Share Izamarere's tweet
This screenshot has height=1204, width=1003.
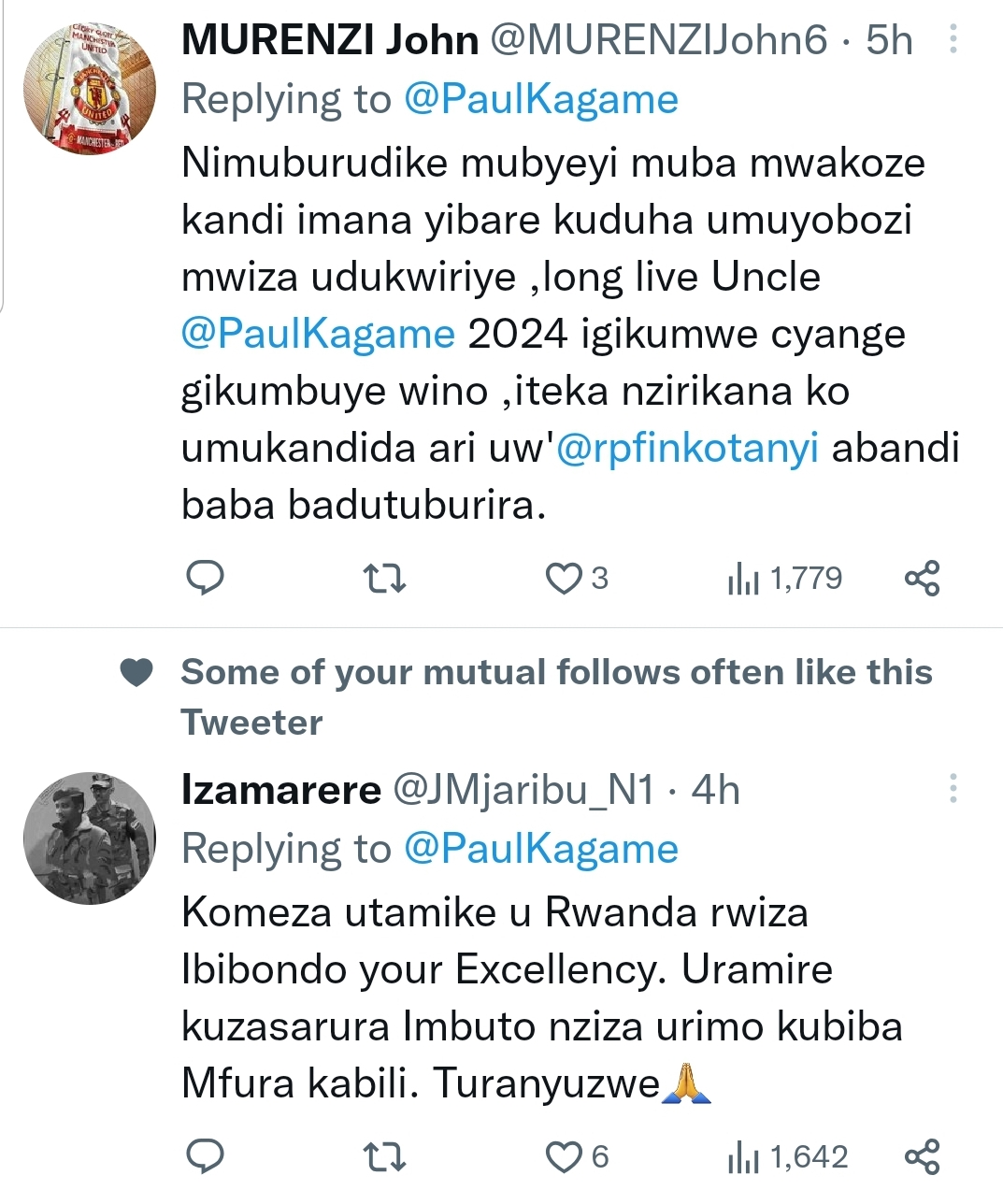[x=922, y=1157]
